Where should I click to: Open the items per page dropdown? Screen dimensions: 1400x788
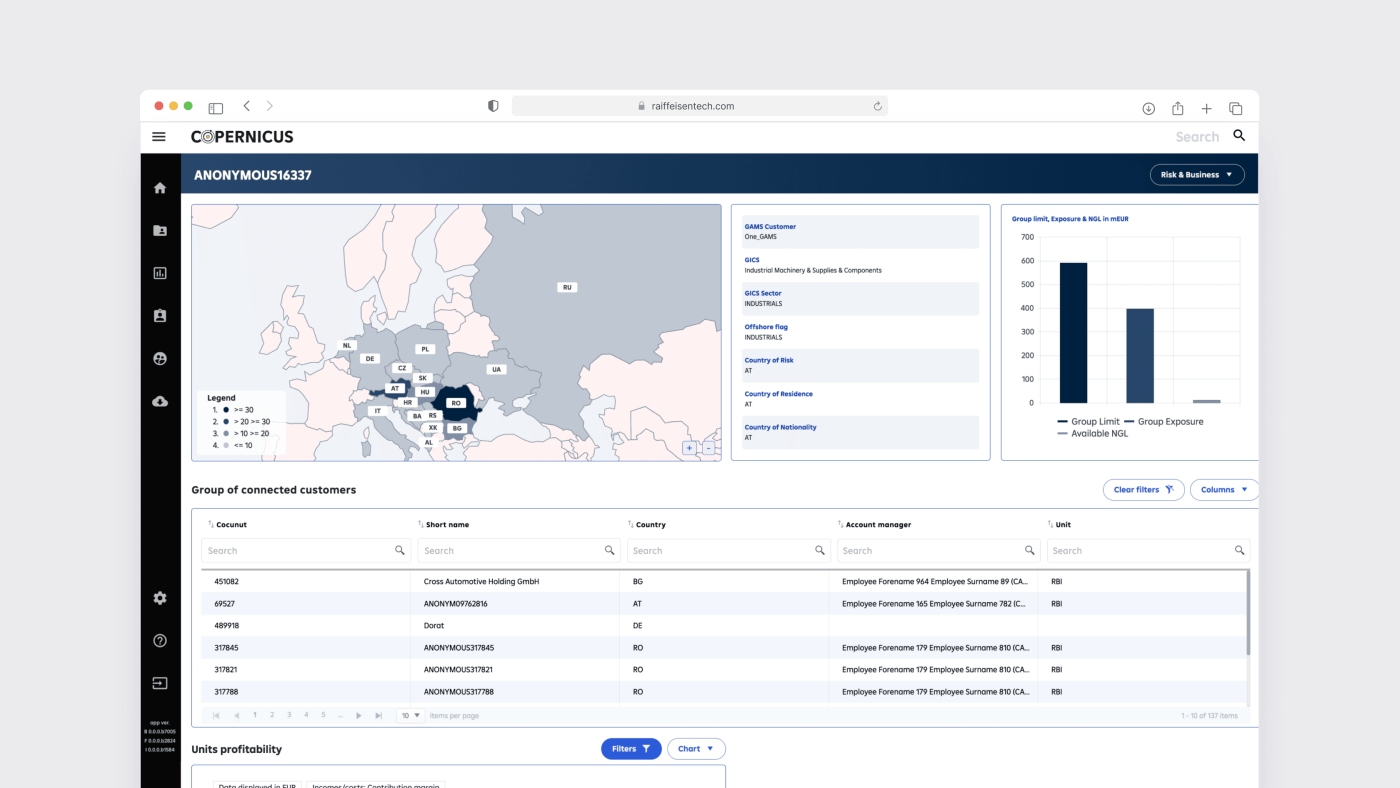point(411,716)
